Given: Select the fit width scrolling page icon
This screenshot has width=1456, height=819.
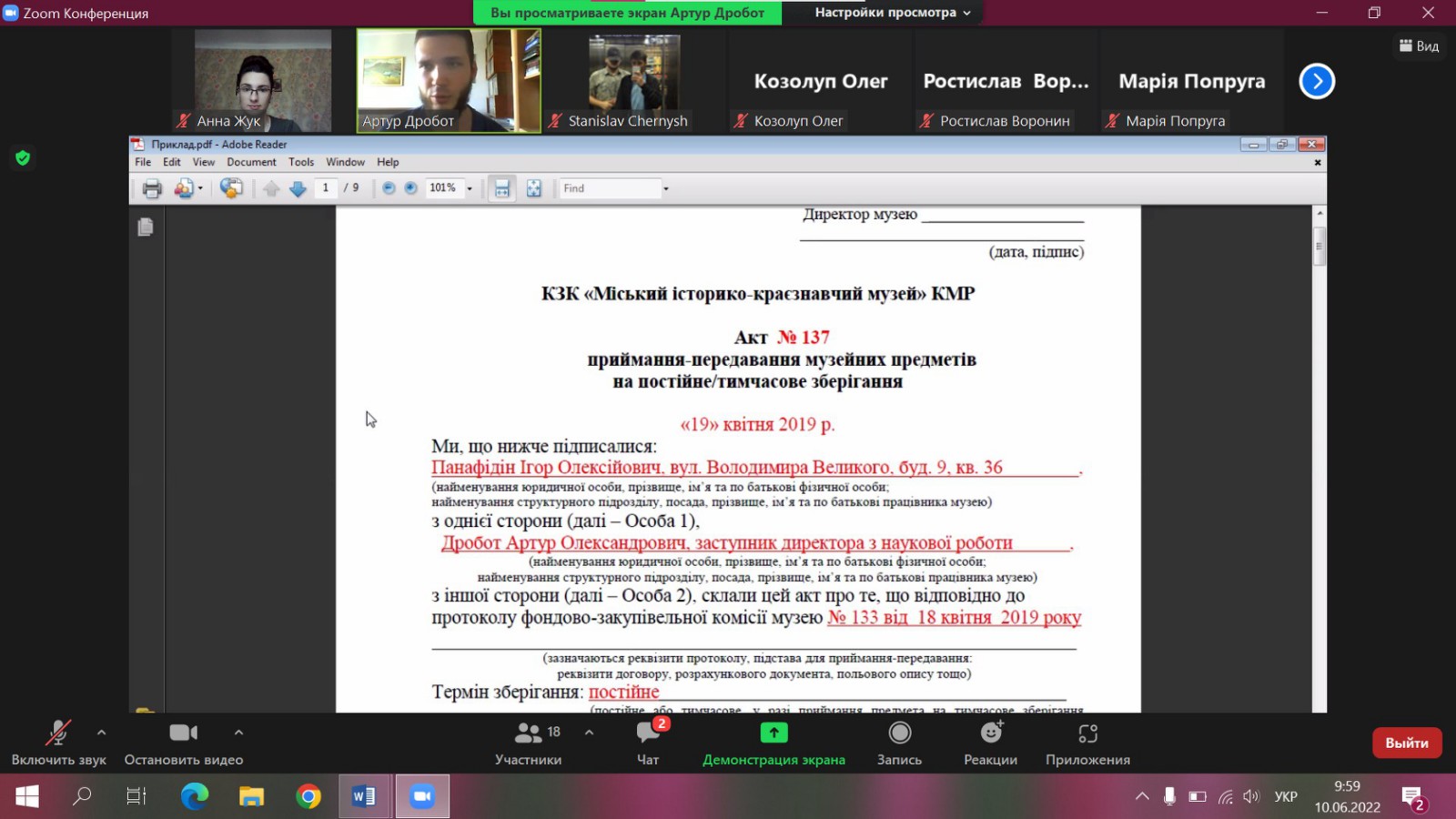Looking at the screenshot, I should (501, 188).
